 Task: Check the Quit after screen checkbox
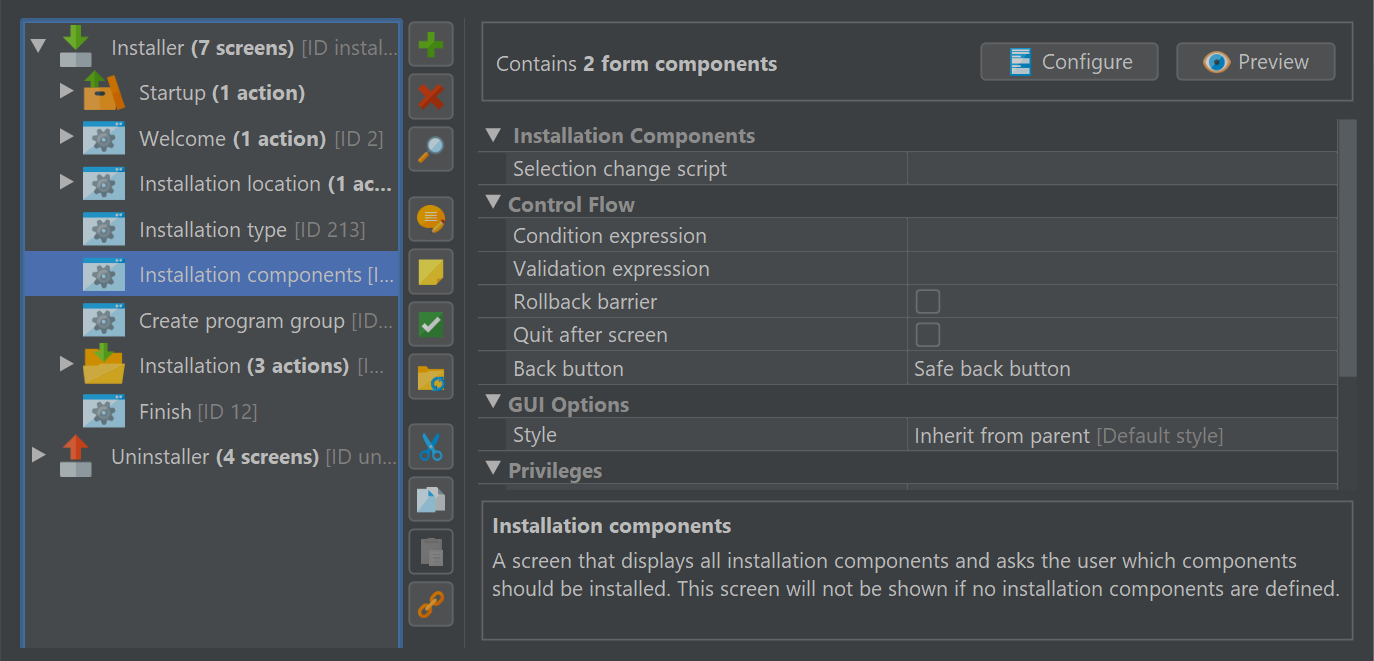pyautogui.click(x=928, y=335)
